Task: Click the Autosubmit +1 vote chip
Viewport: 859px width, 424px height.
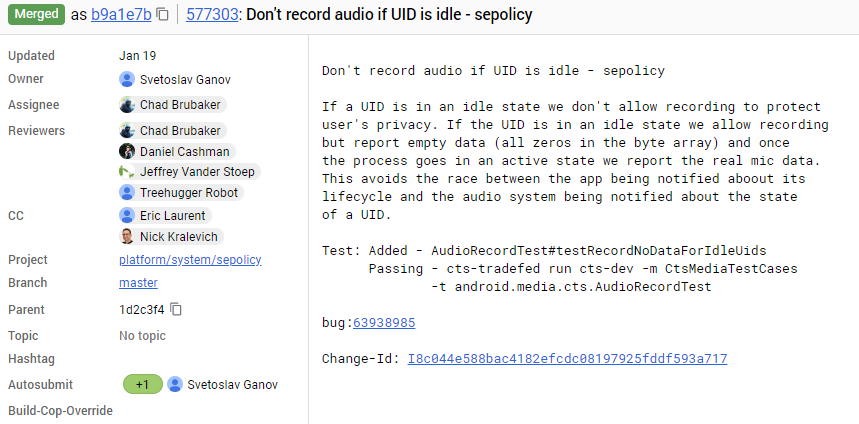Action: click(x=142, y=385)
